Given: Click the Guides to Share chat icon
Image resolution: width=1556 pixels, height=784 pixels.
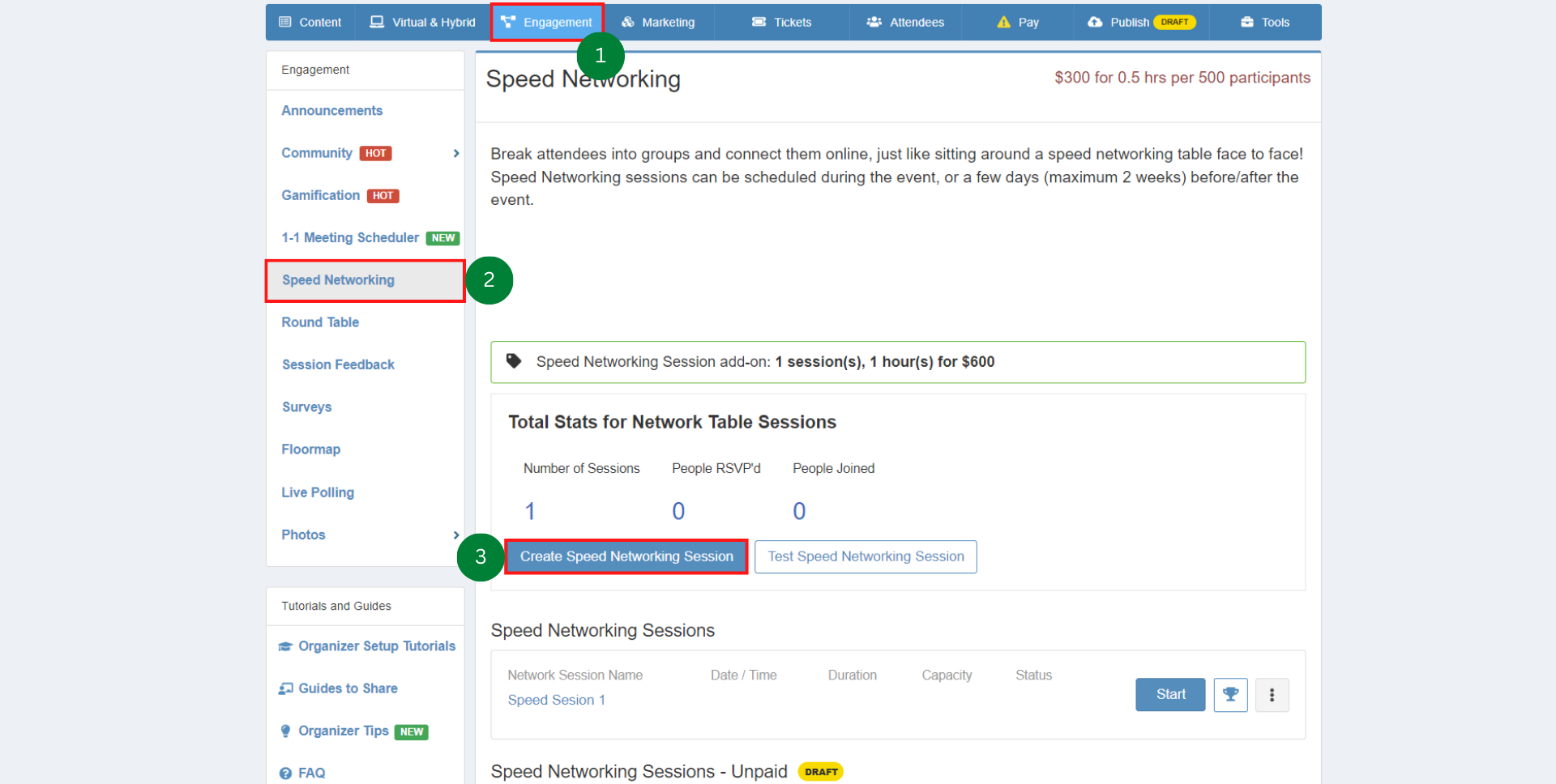Looking at the screenshot, I should pyautogui.click(x=285, y=688).
